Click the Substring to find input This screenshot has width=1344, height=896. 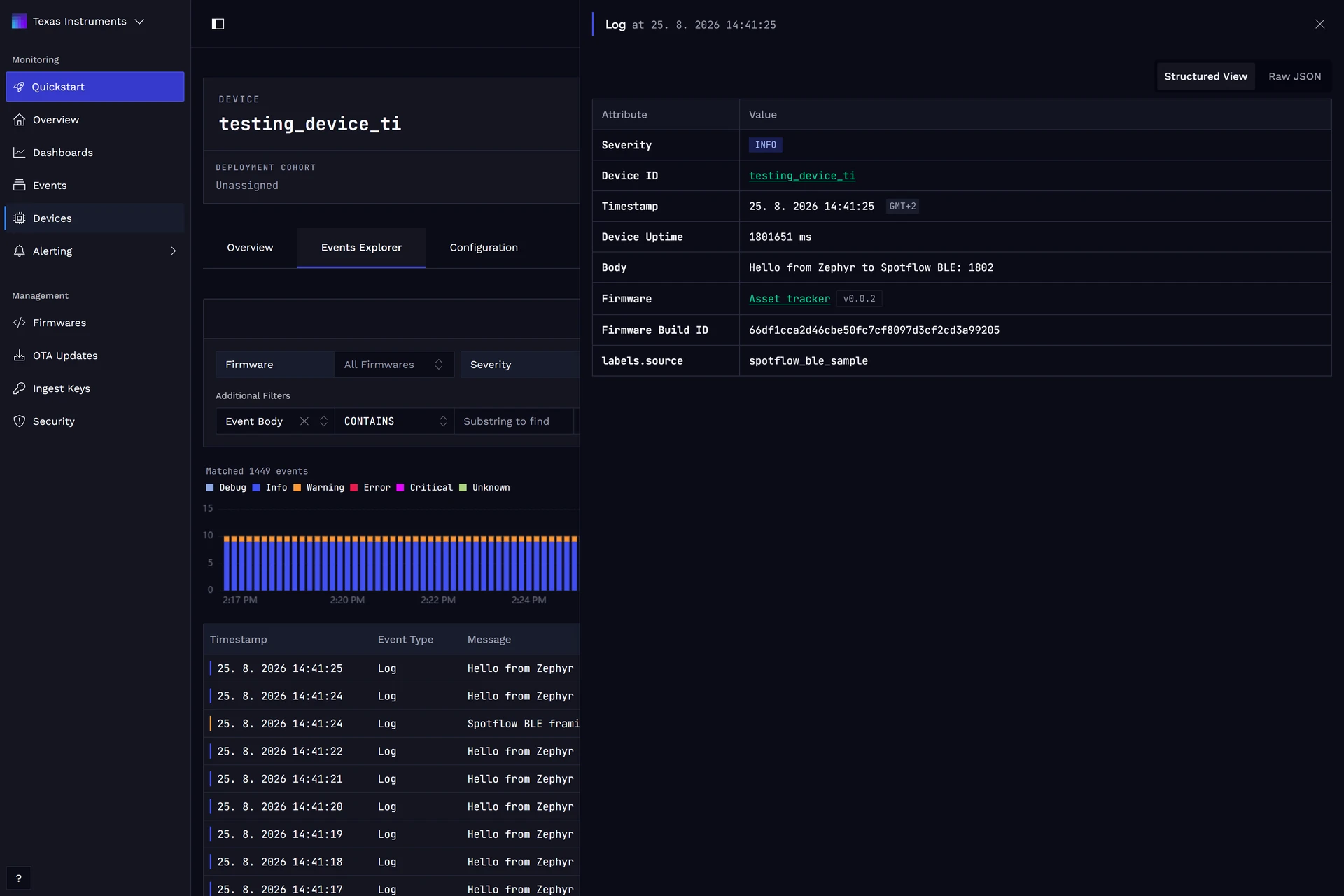tap(514, 421)
